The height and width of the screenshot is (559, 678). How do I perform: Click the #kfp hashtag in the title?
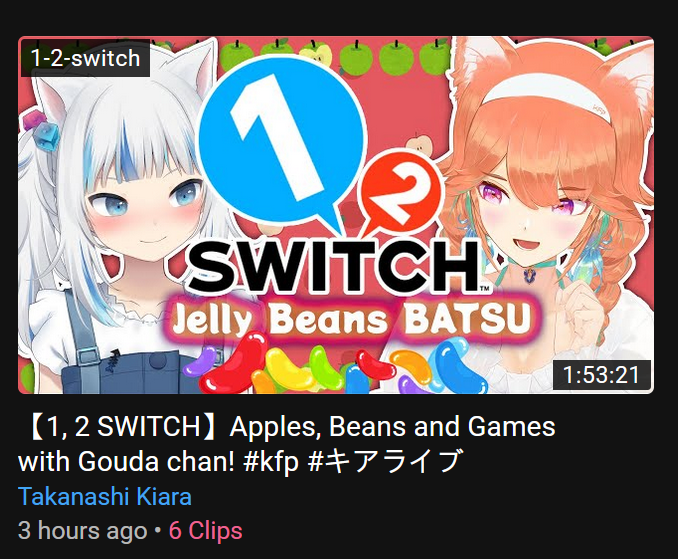click(x=271, y=461)
